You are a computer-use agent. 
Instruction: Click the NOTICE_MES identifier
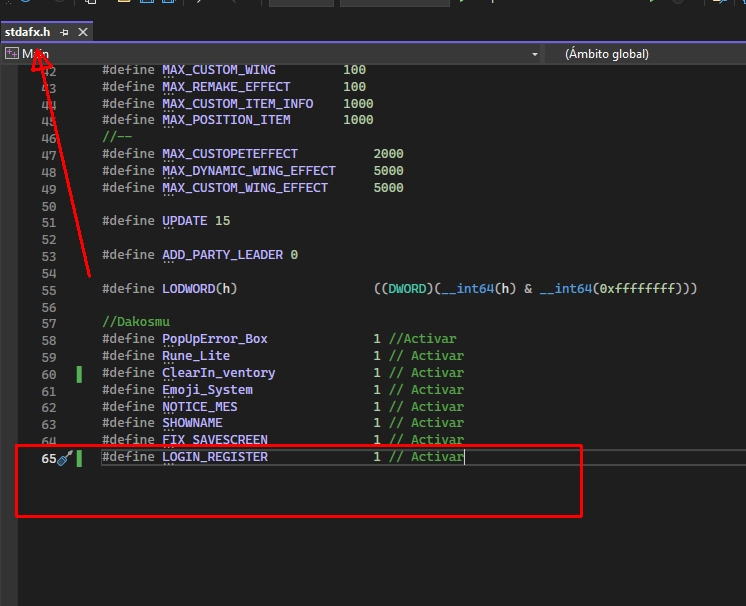point(199,407)
